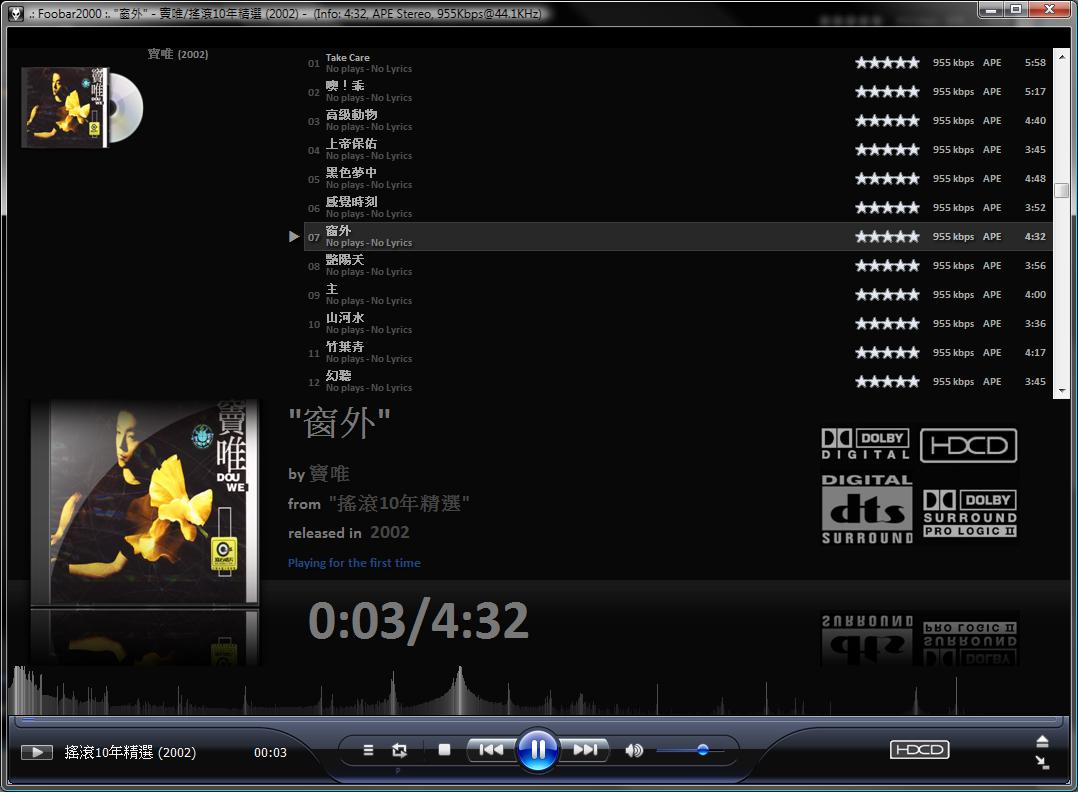Click the star rating for track 09 主
Image resolution: width=1078 pixels, height=792 pixels.
(x=887, y=294)
